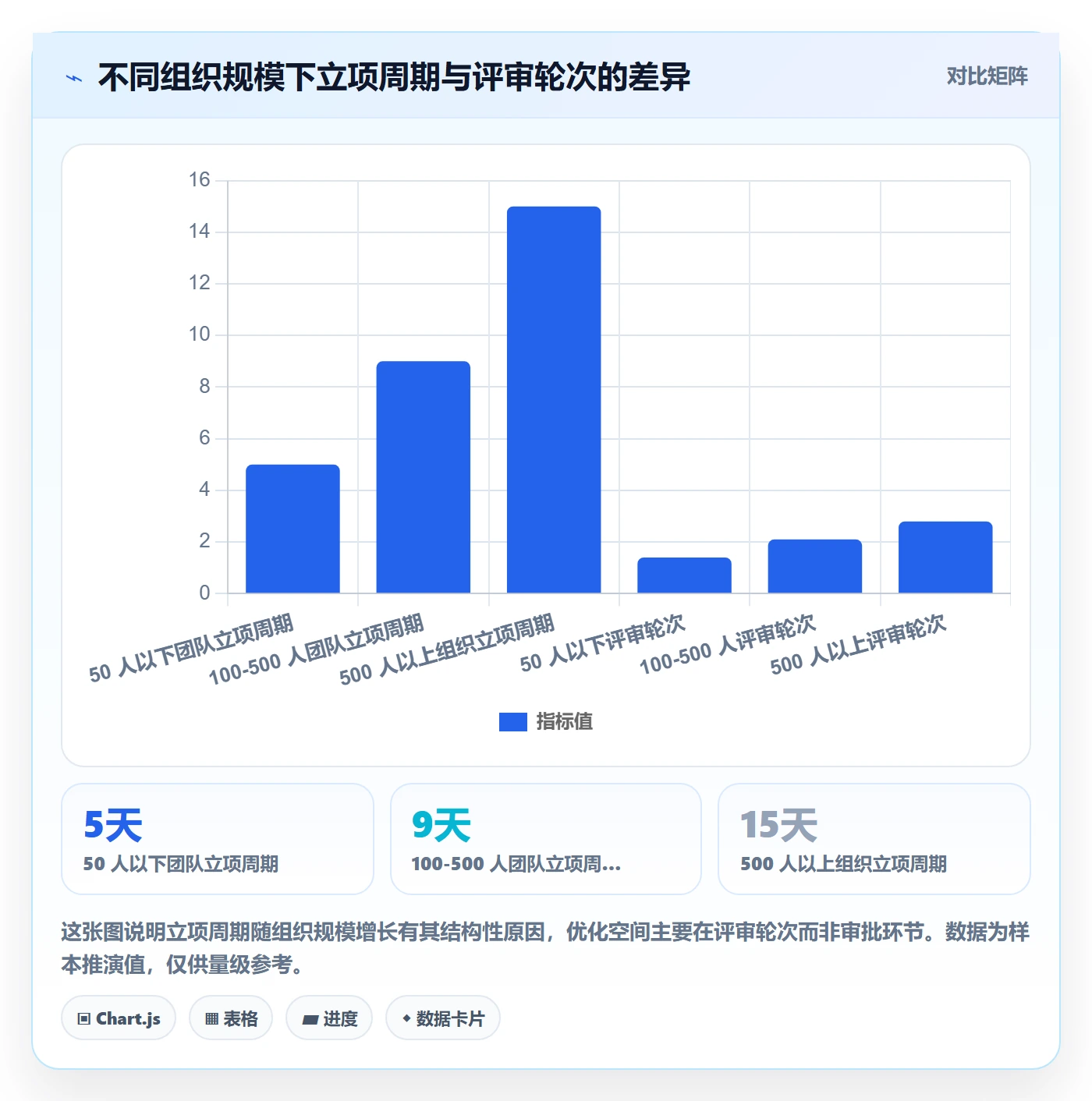This screenshot has width=1092, height=1101.
Task: Click the x-axis label 50 人以下团队立项周期
Action: tap(191, 649)
